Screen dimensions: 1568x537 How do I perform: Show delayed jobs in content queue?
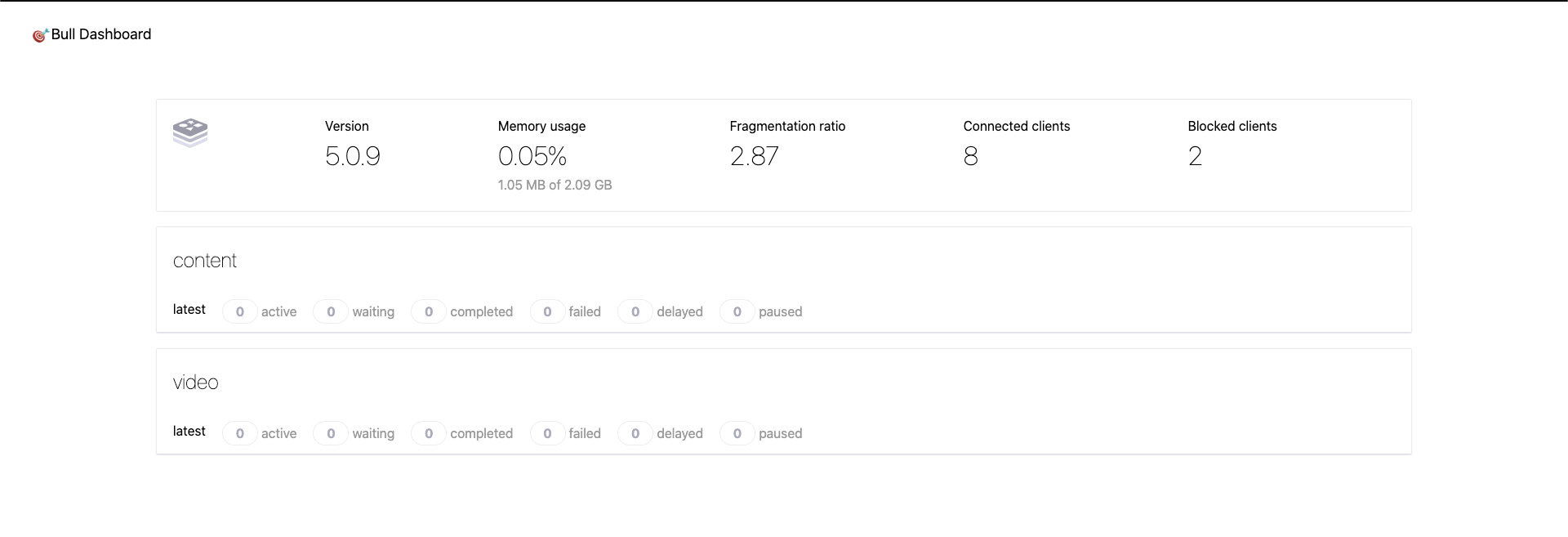coord(661,311)
